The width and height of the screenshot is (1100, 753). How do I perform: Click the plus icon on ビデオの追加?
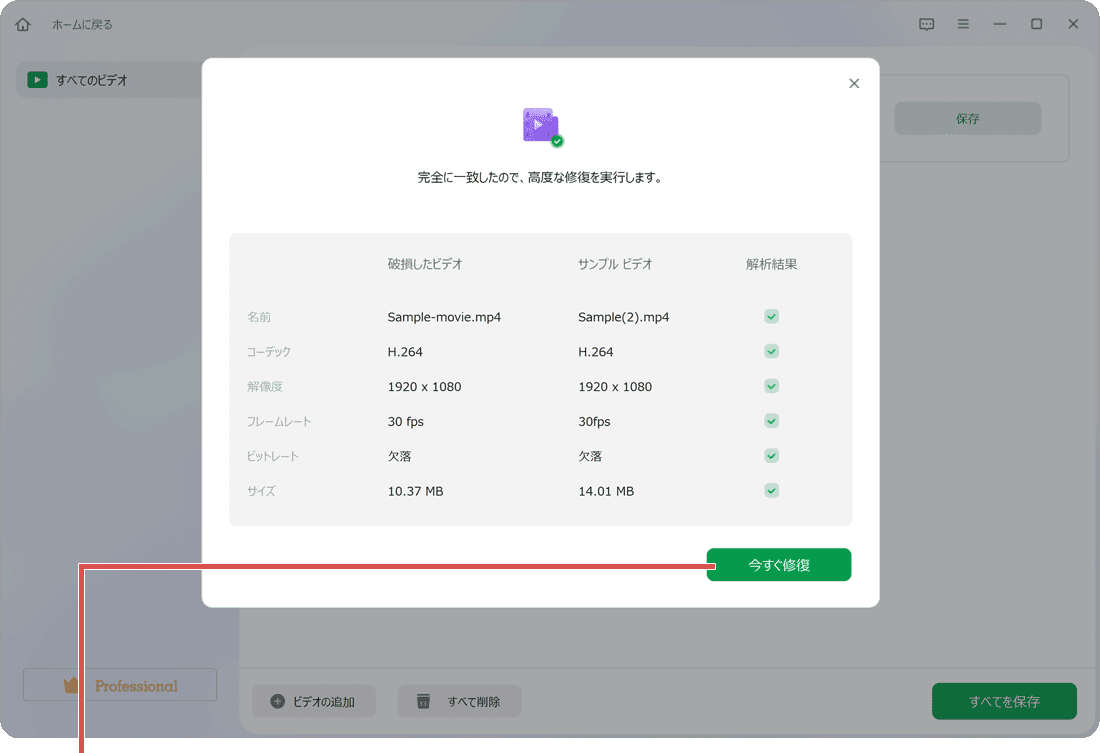click(276, 701)
